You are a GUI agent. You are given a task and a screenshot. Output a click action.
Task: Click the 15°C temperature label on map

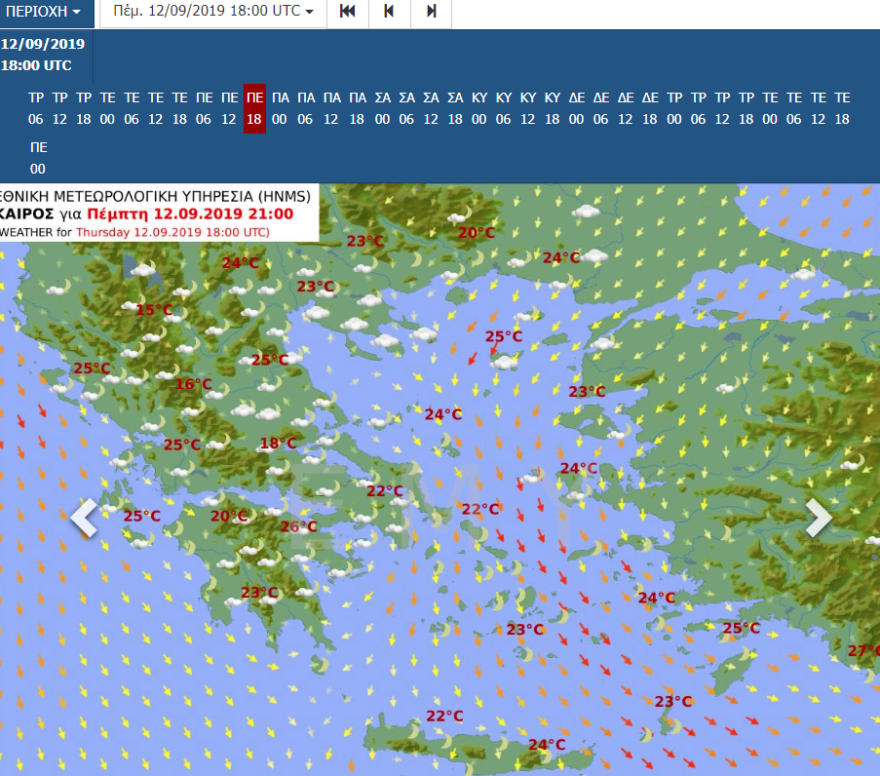[x=154, y=310]
